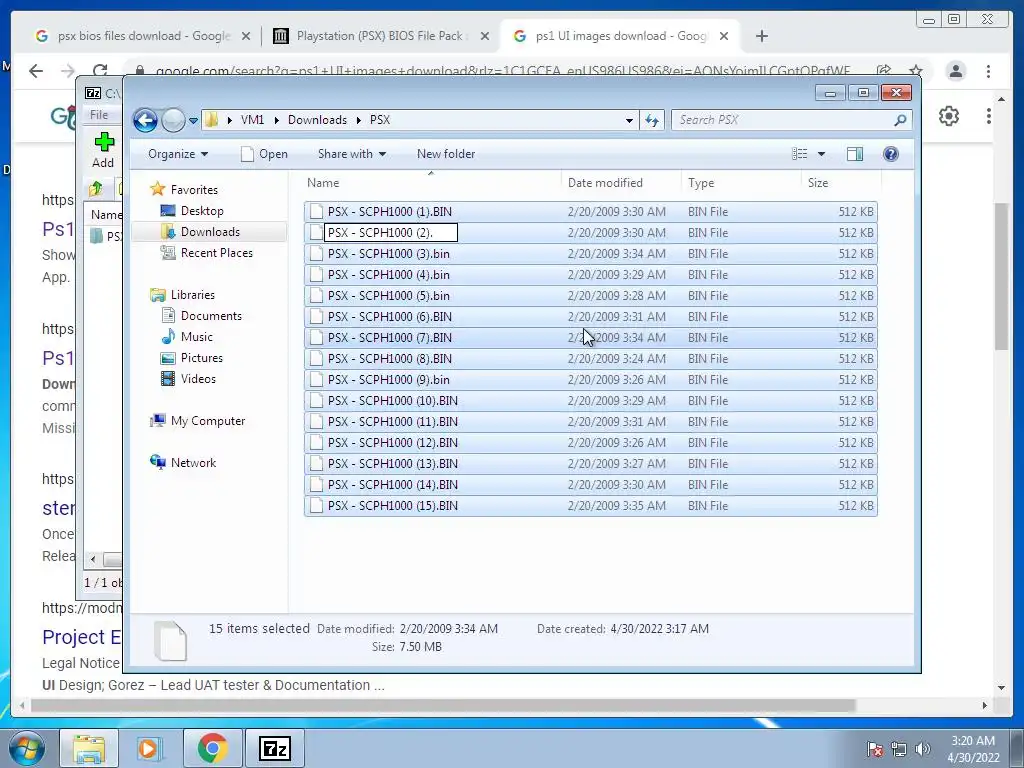Select My Computer in navigation pane
The image size is (1024, 768).
[208, 421]
